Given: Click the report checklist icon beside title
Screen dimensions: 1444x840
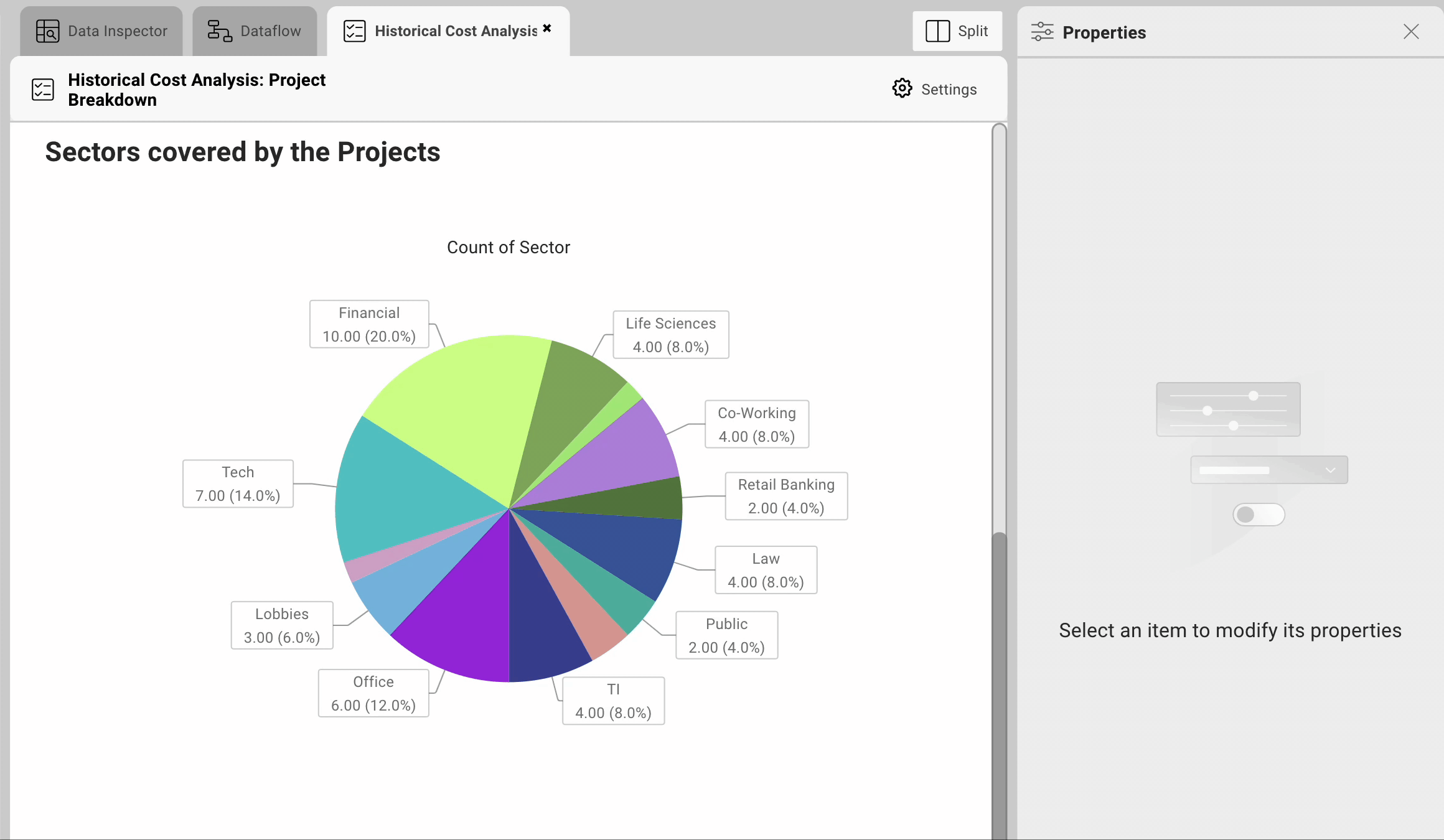Looking at the screenshot, I should 43,90.
